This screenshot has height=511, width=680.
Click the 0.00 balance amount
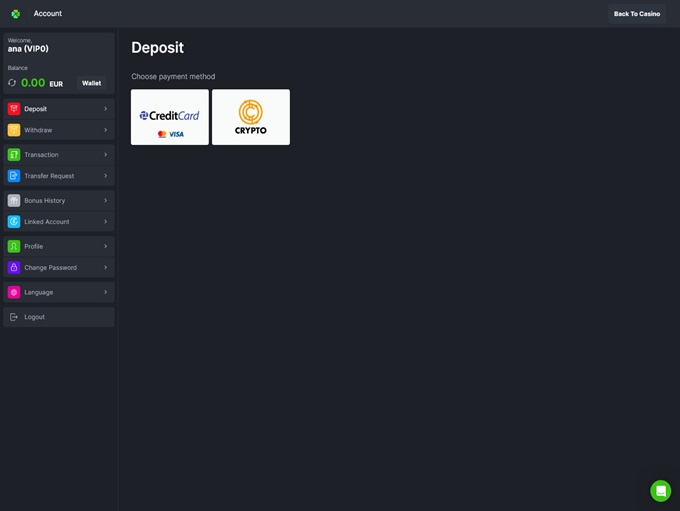[x=33, y=83]
